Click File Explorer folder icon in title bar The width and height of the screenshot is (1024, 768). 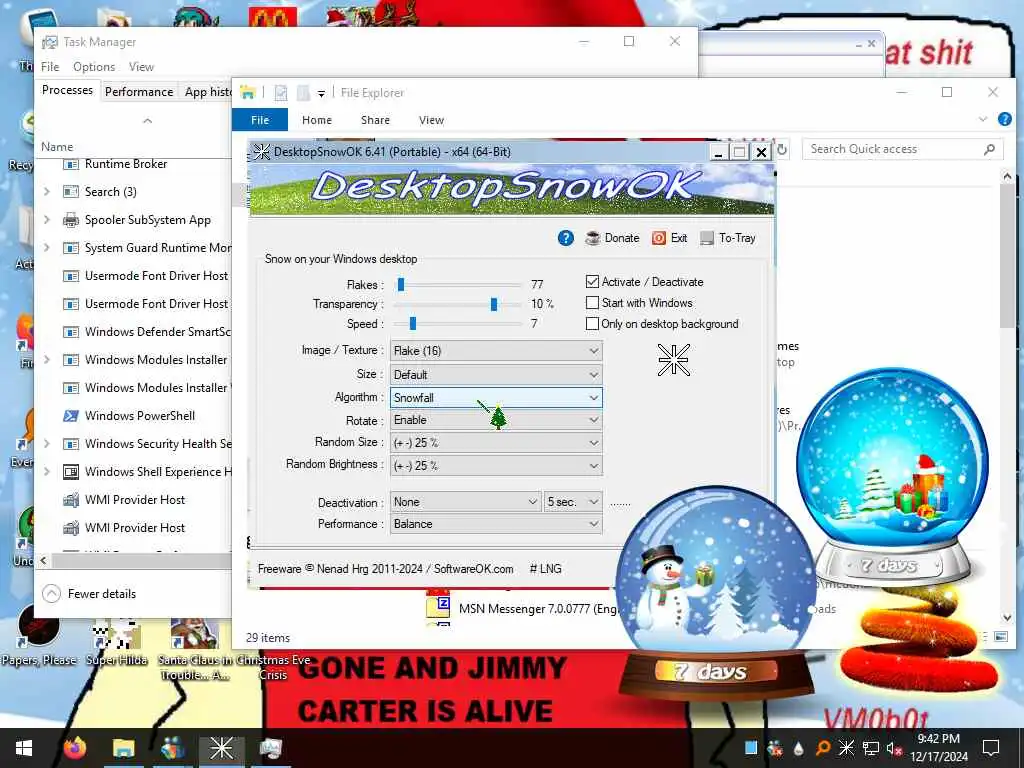coord(248,93)
